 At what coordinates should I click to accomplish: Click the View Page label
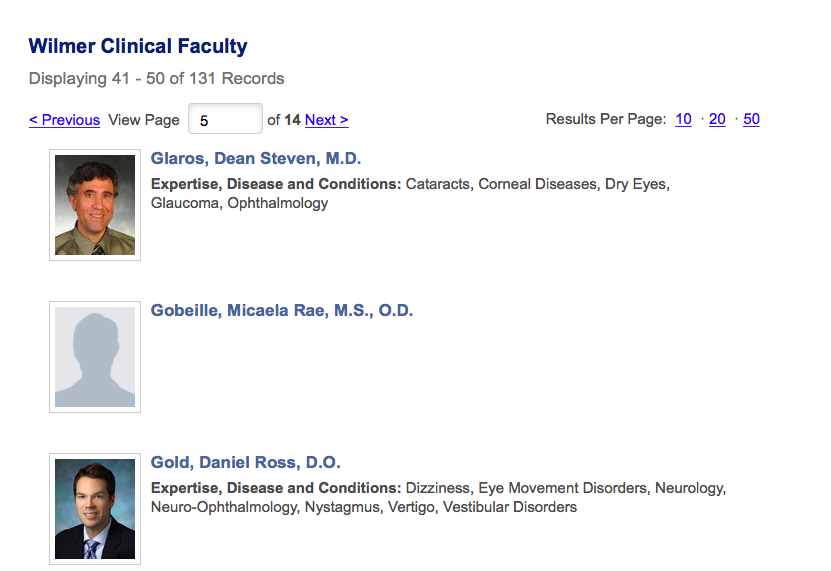tap(144, 120)
